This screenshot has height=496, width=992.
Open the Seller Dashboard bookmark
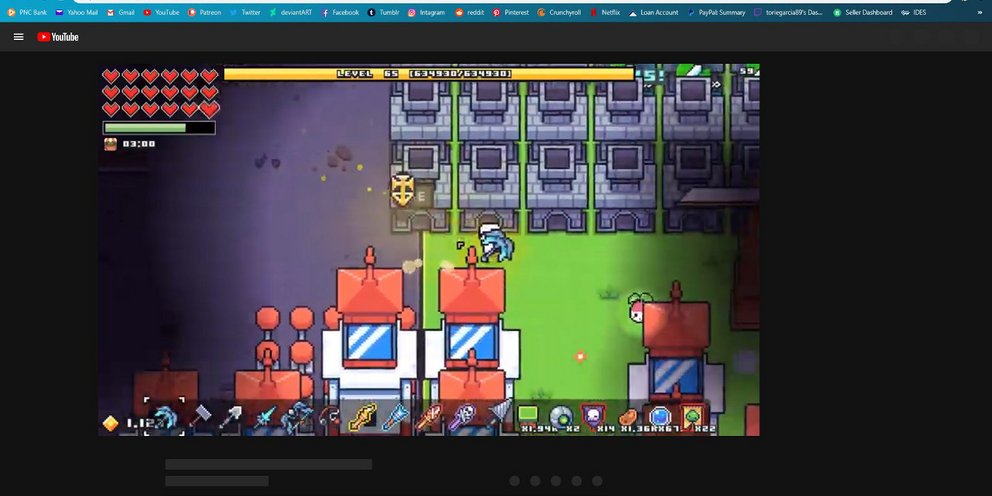(862, 12)
